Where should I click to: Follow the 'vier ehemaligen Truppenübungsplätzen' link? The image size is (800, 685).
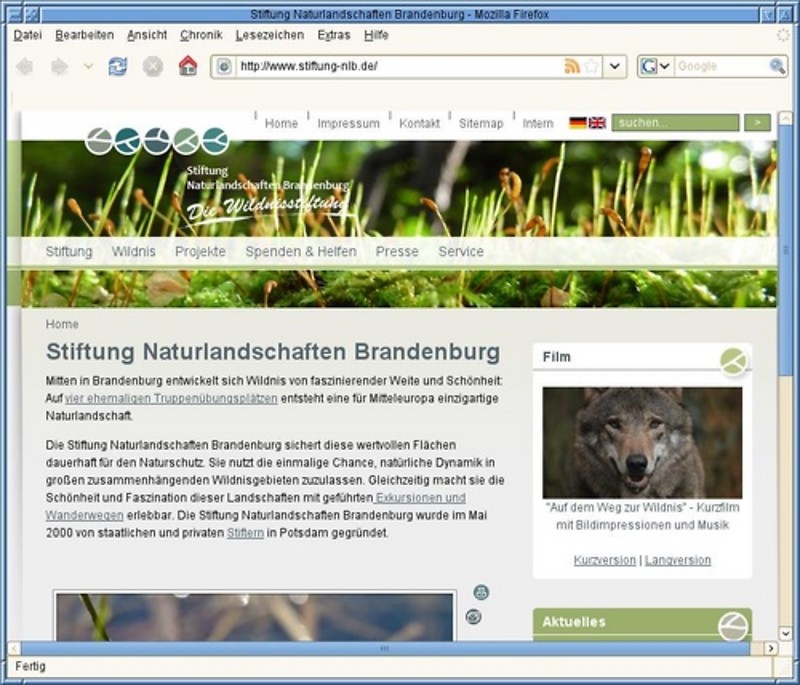pos(171,398)
